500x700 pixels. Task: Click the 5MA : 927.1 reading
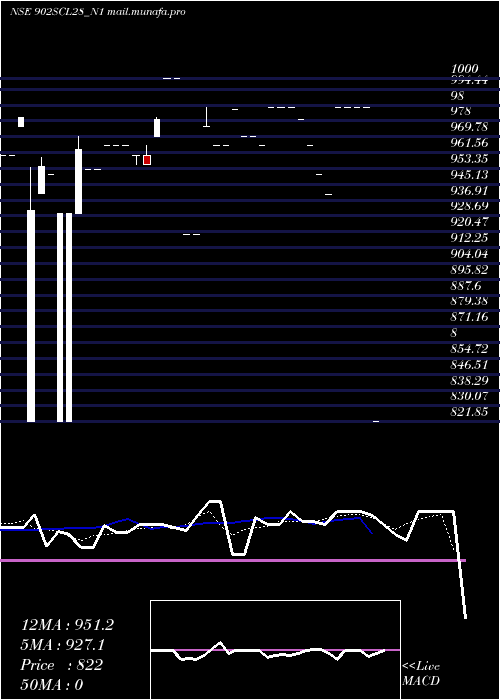click(x=64, y=645)
